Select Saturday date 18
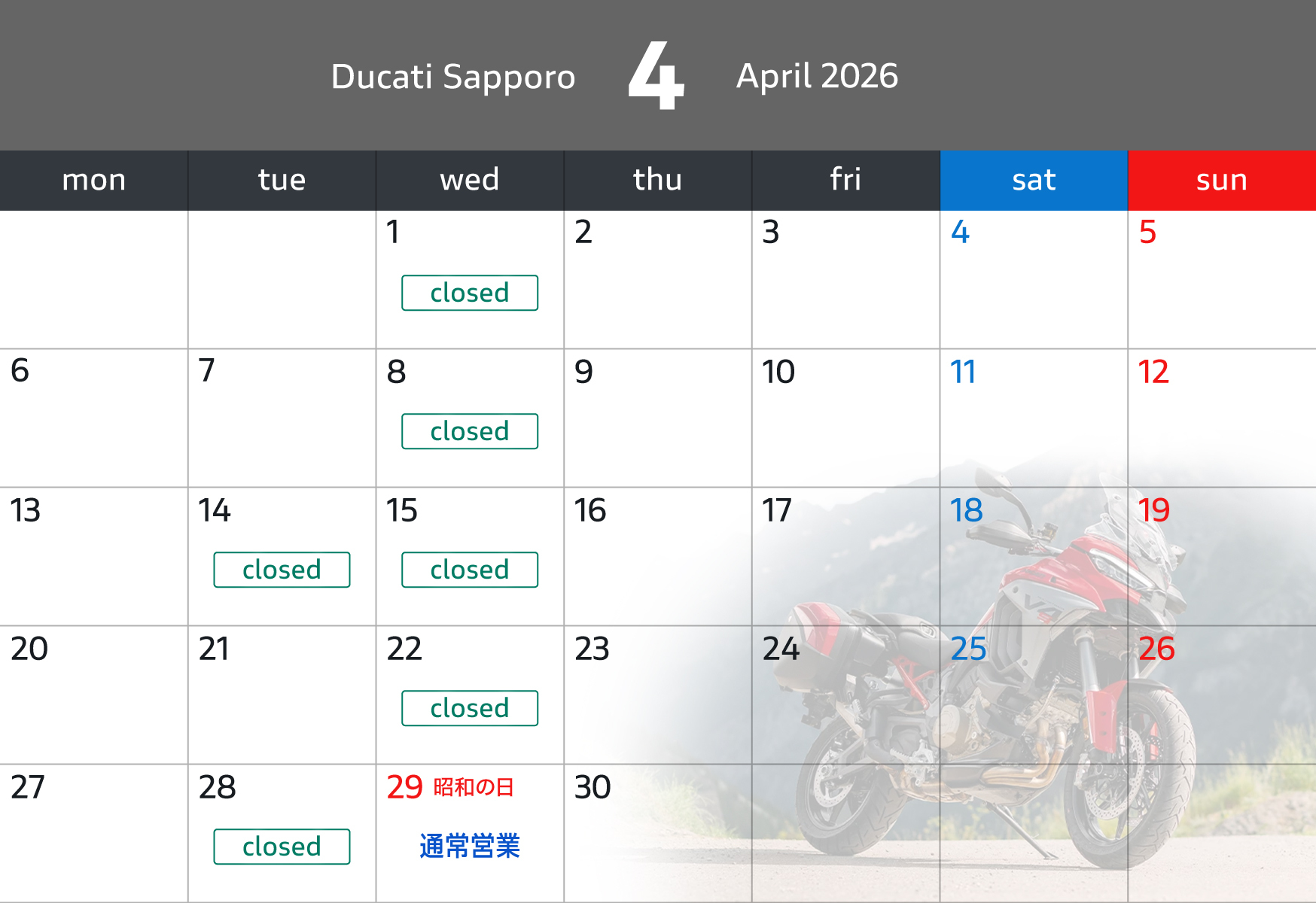The height and width of the screenshot is (903, 1316). (967, 511)
